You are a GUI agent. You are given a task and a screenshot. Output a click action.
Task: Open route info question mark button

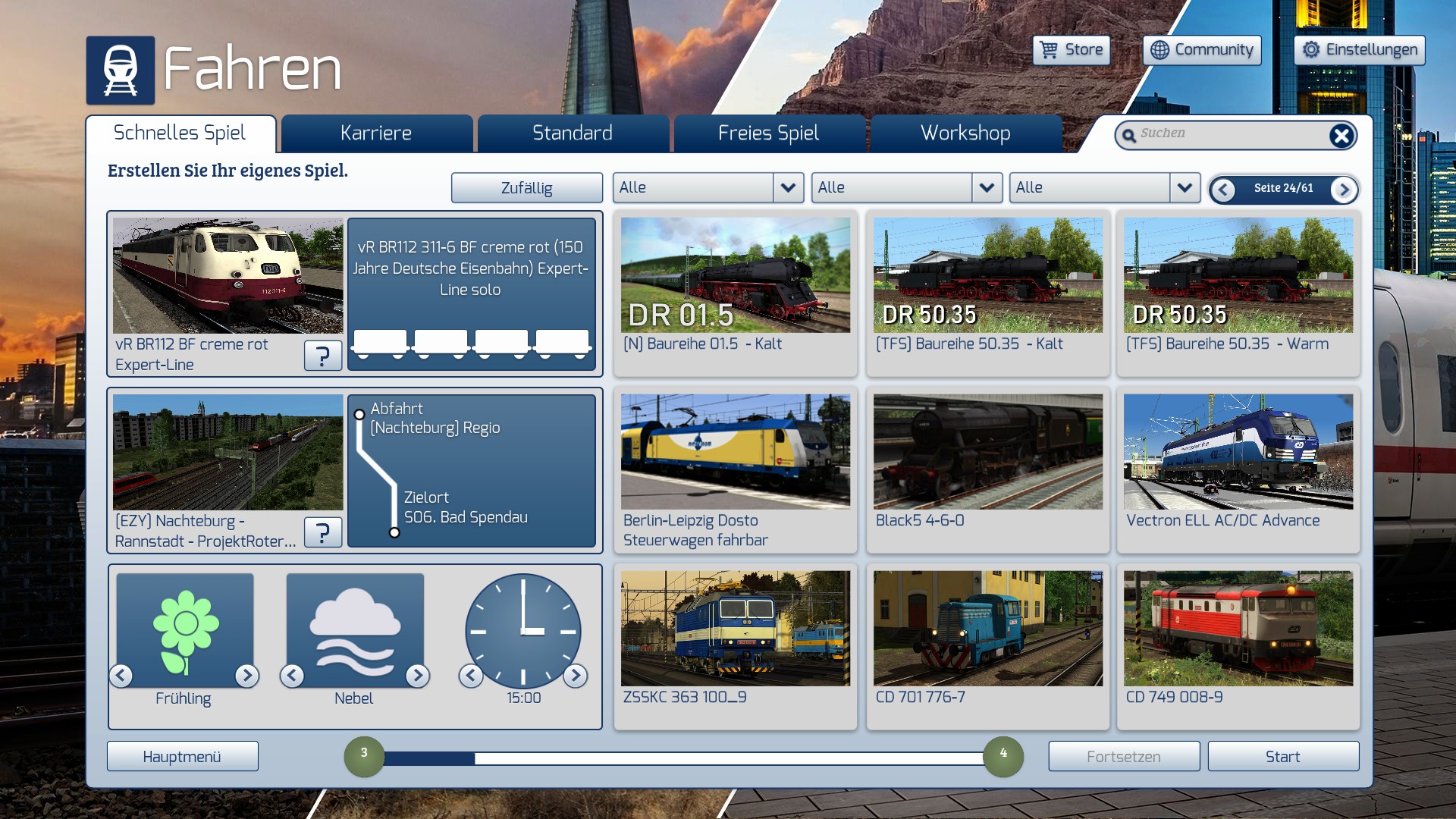coord(322,532)
